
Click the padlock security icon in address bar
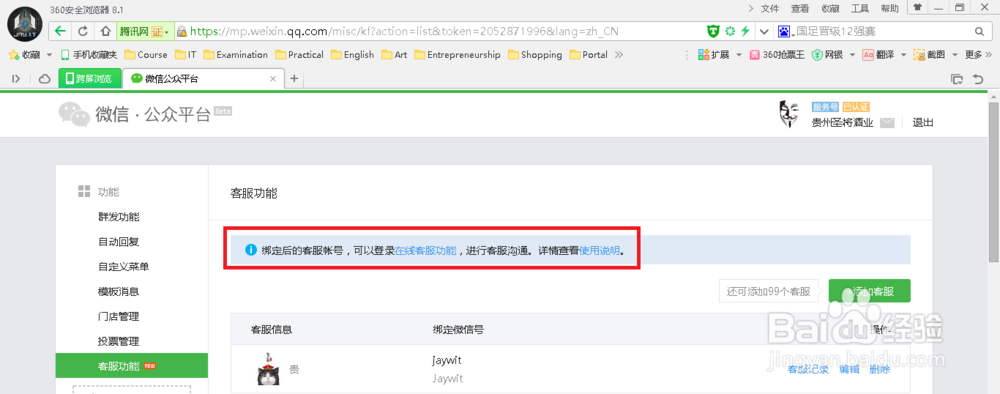pos(182,31)
